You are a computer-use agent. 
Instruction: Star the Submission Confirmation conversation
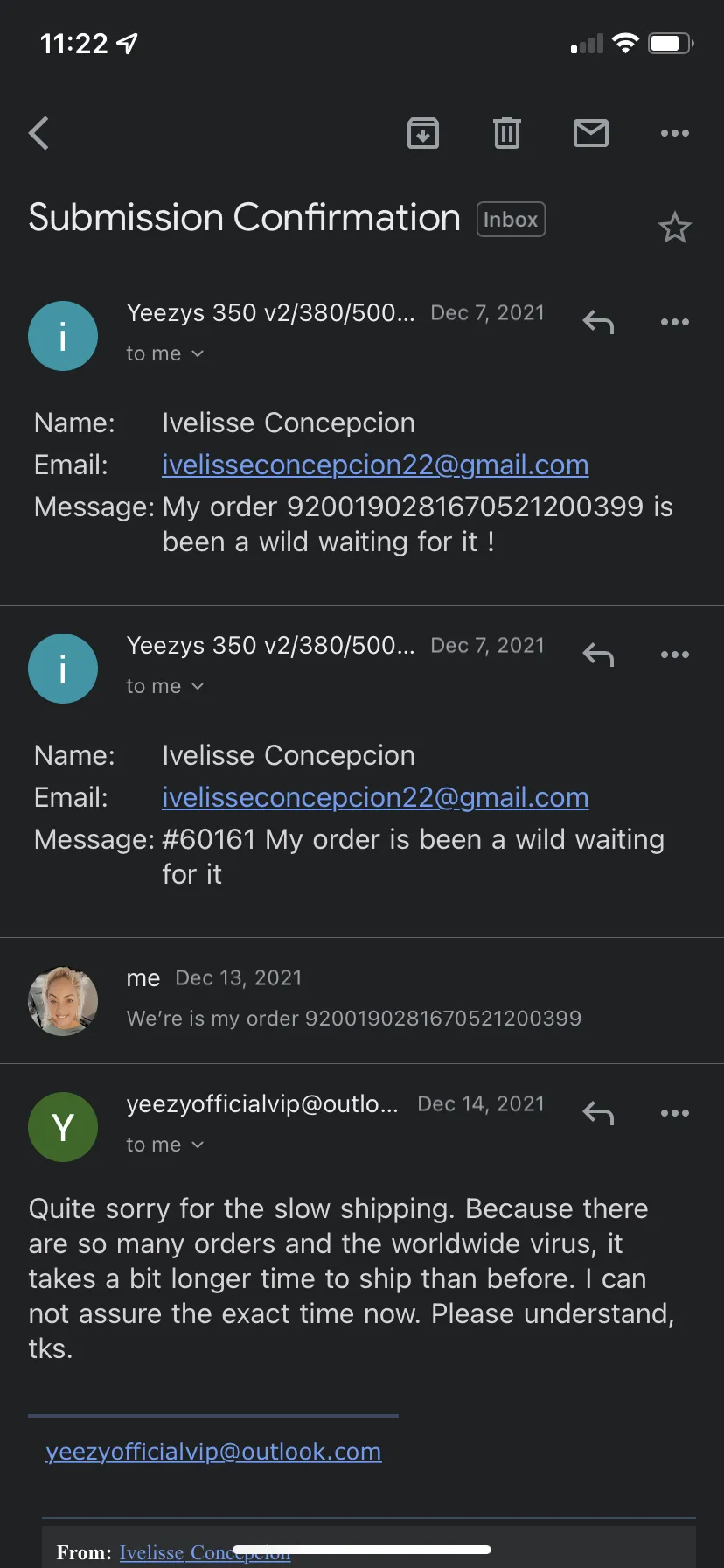pyautogui.click(x=674, y=227)
